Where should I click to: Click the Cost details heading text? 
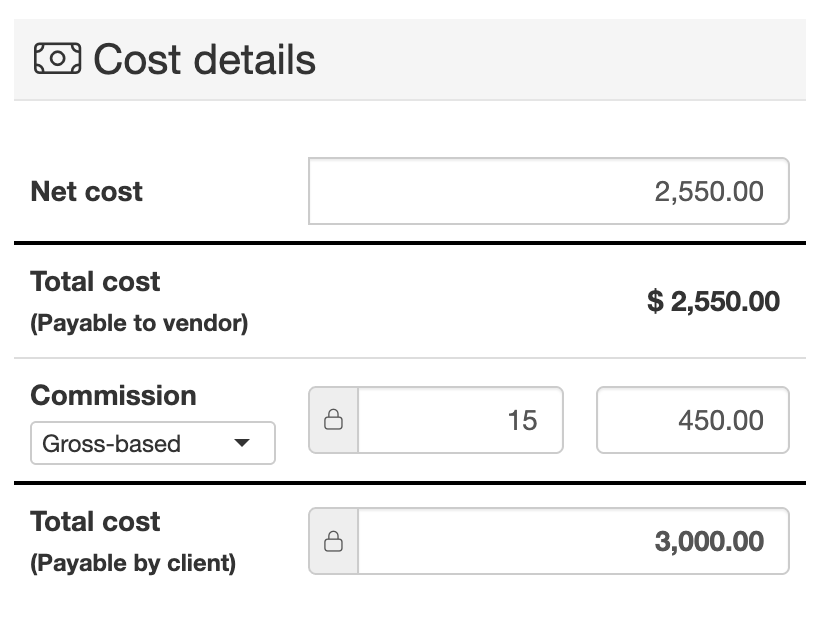(x=204, y=59)
